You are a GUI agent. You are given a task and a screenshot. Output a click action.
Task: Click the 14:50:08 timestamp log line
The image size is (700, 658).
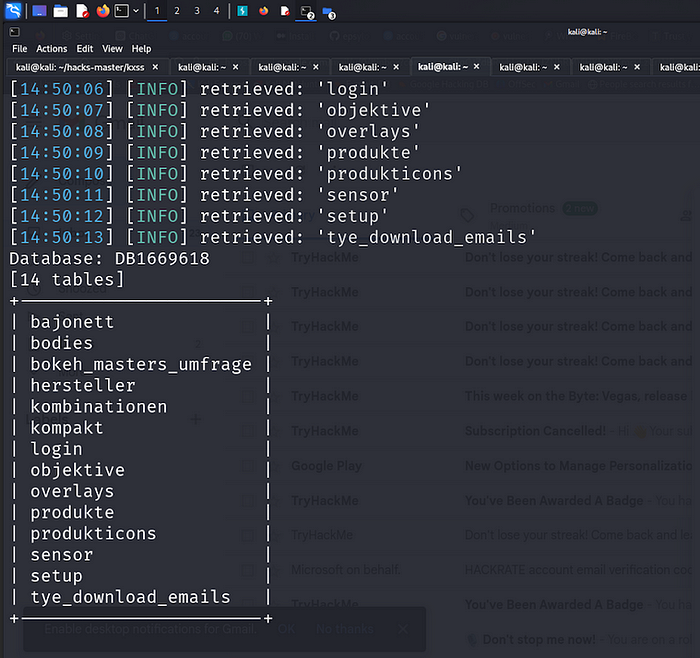point(214,131)
